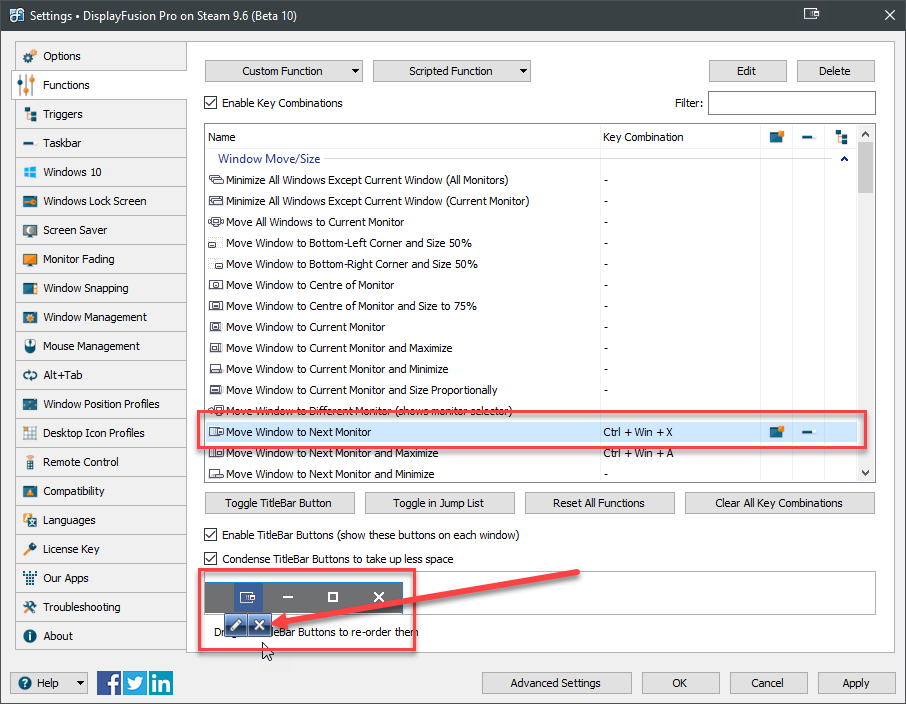Click the title bar monitor icon near minimize
906x704 pixels.
[x=812, y=16]
